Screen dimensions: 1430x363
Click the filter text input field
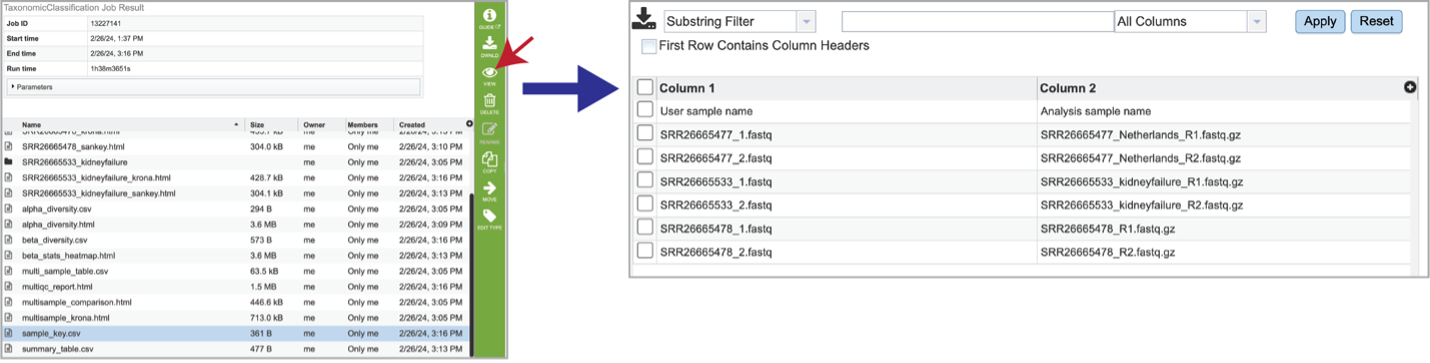point(978,21)
